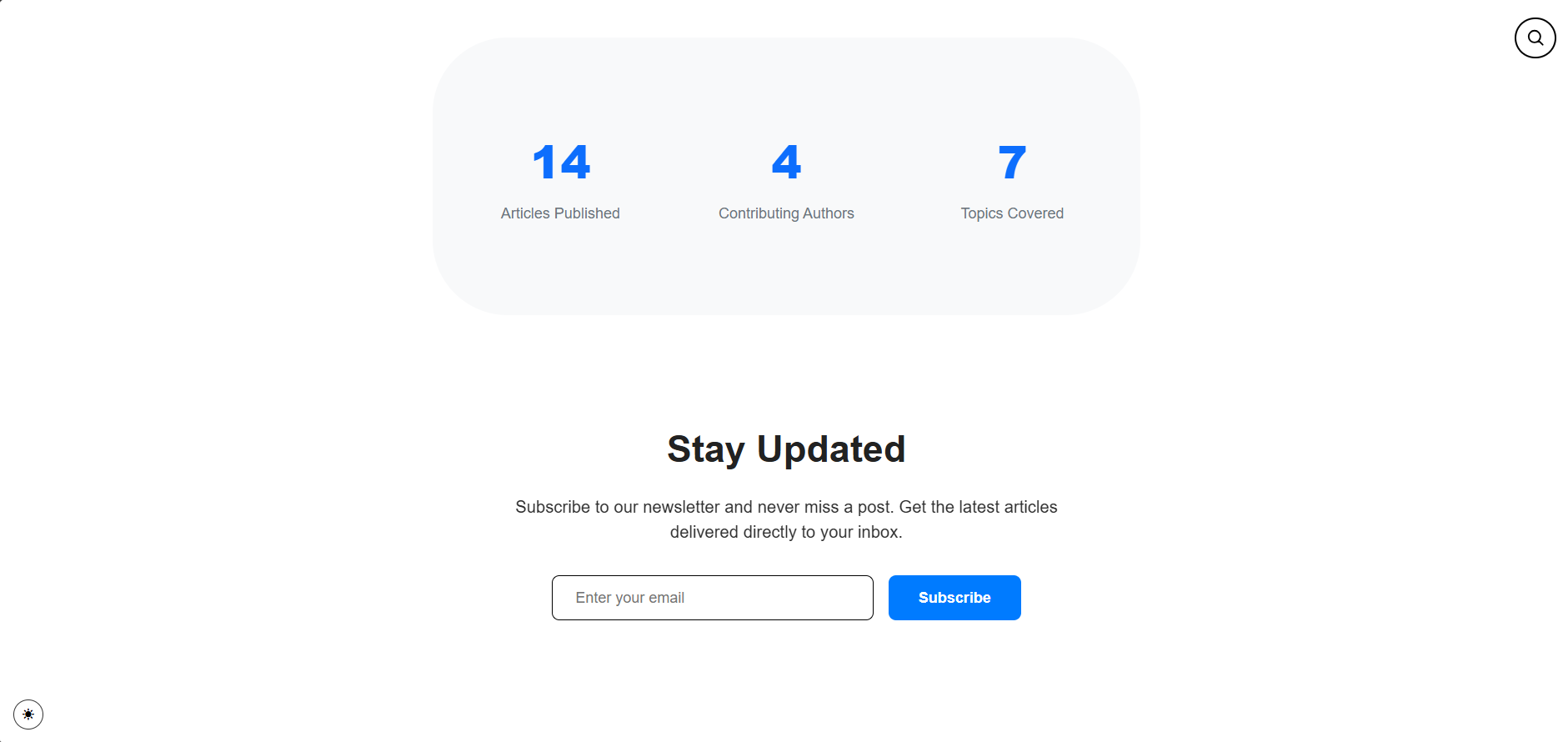Open the search magnifier icon
This screenshot has height=742, width=1568.
tap(1535, 38)
